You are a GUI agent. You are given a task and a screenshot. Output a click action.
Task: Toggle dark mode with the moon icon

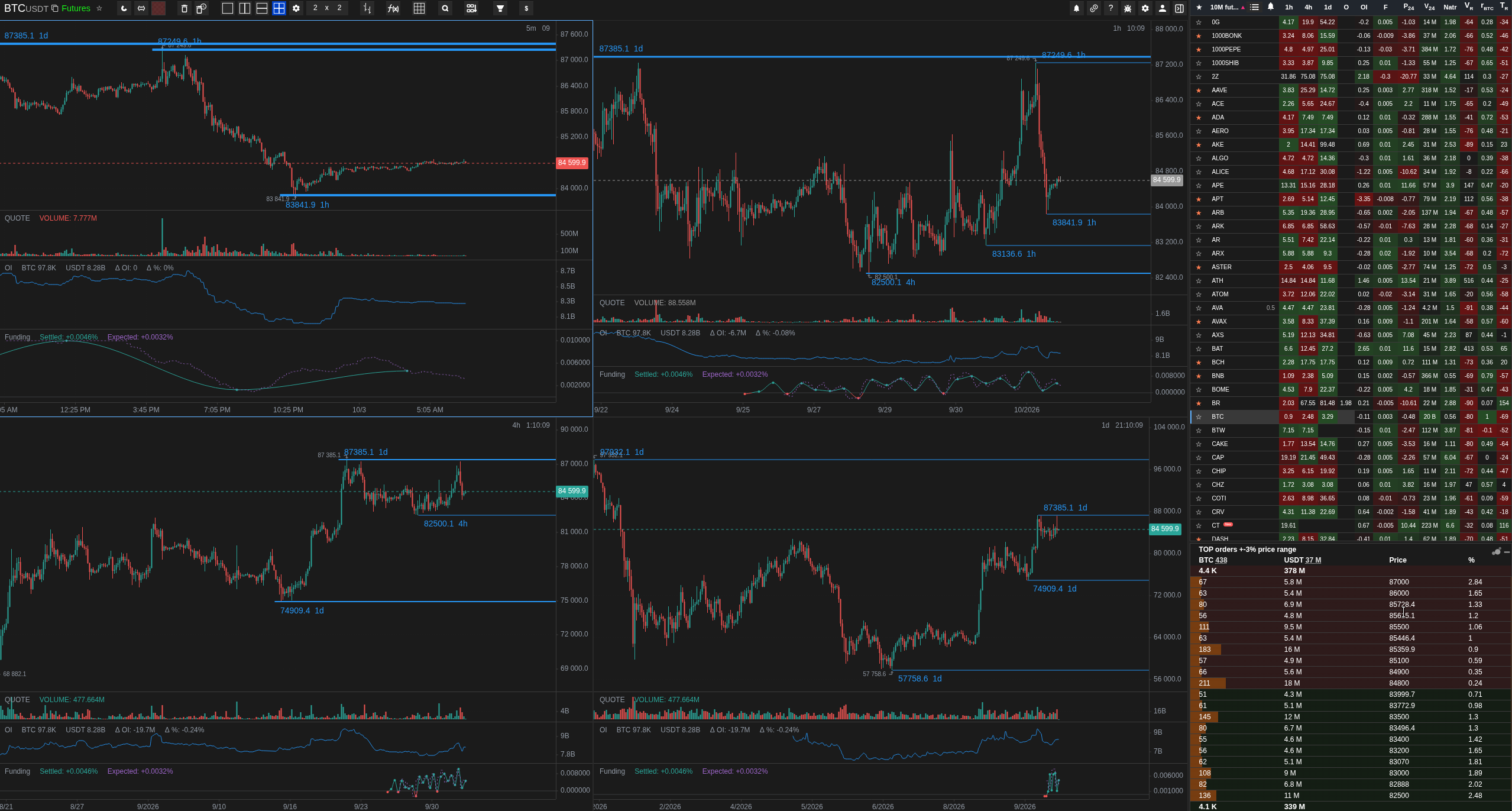(124, 8)
